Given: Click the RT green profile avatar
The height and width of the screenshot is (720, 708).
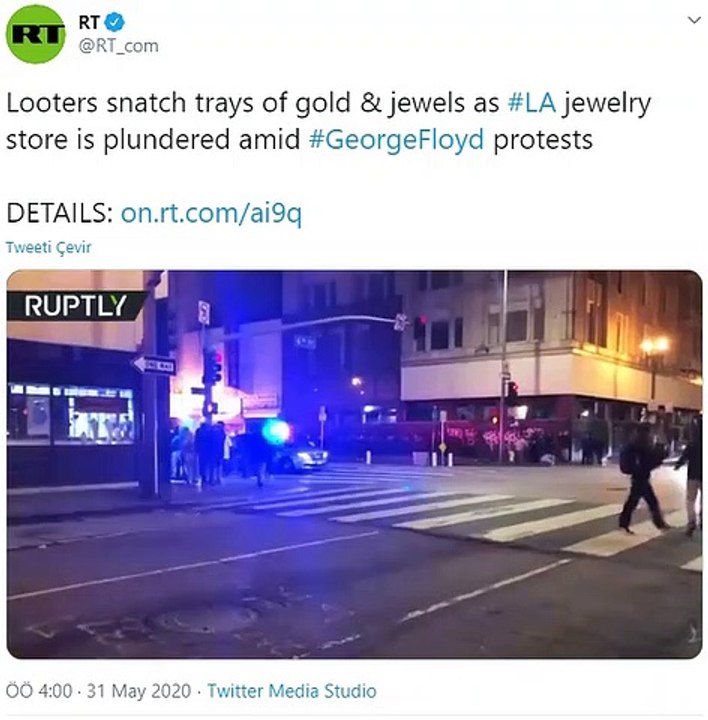Looking at the screenshot, I should [x=35, y=34].
